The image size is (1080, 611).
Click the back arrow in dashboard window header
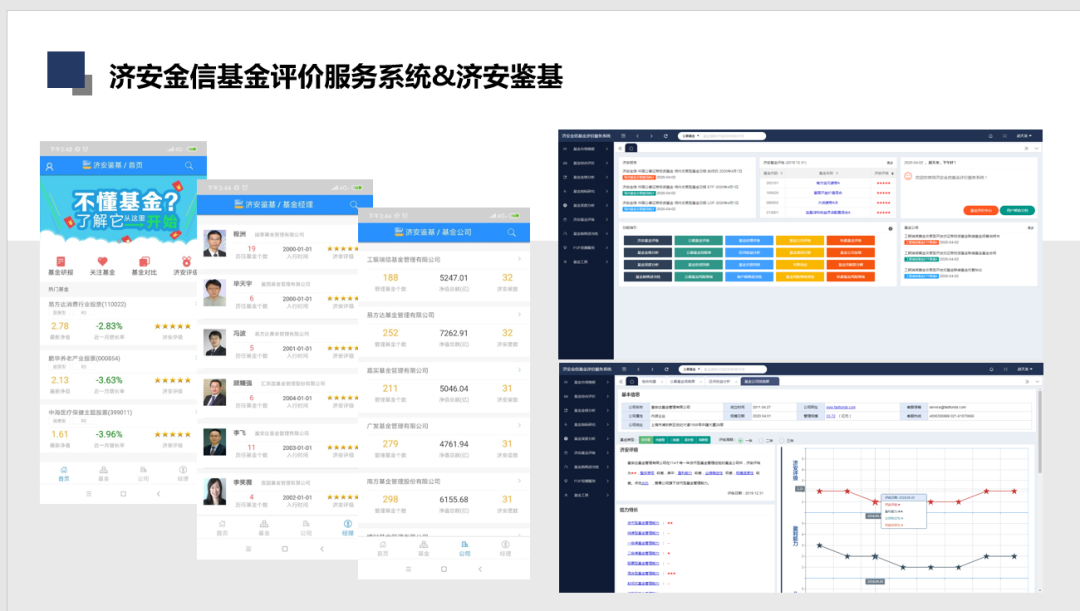coord(638,136)
